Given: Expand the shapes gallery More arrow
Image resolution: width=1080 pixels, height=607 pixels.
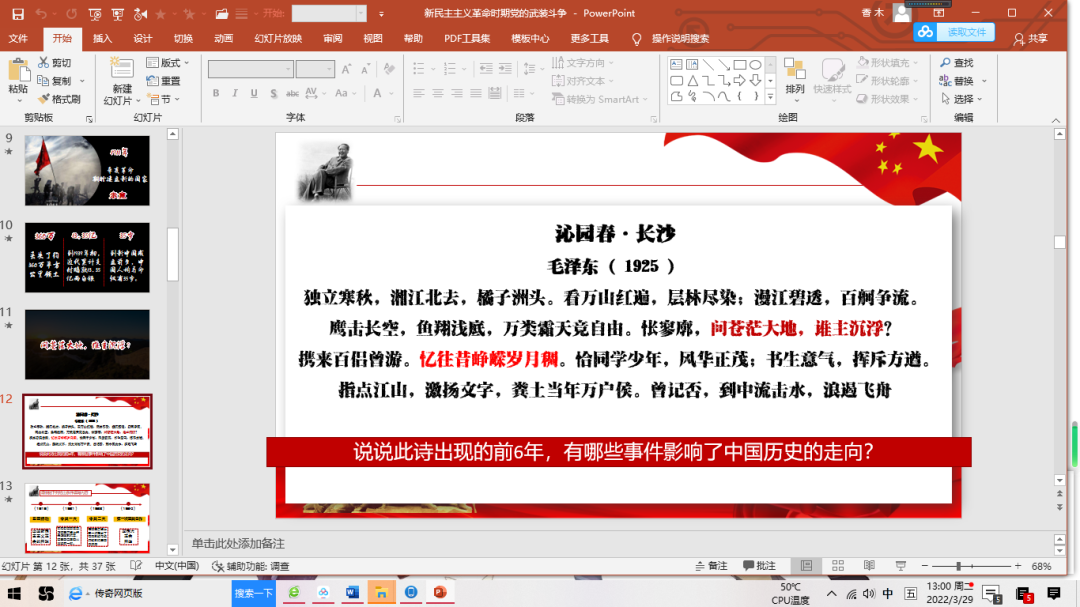Looking at the screenshot, I should click(x=771, y=97).
